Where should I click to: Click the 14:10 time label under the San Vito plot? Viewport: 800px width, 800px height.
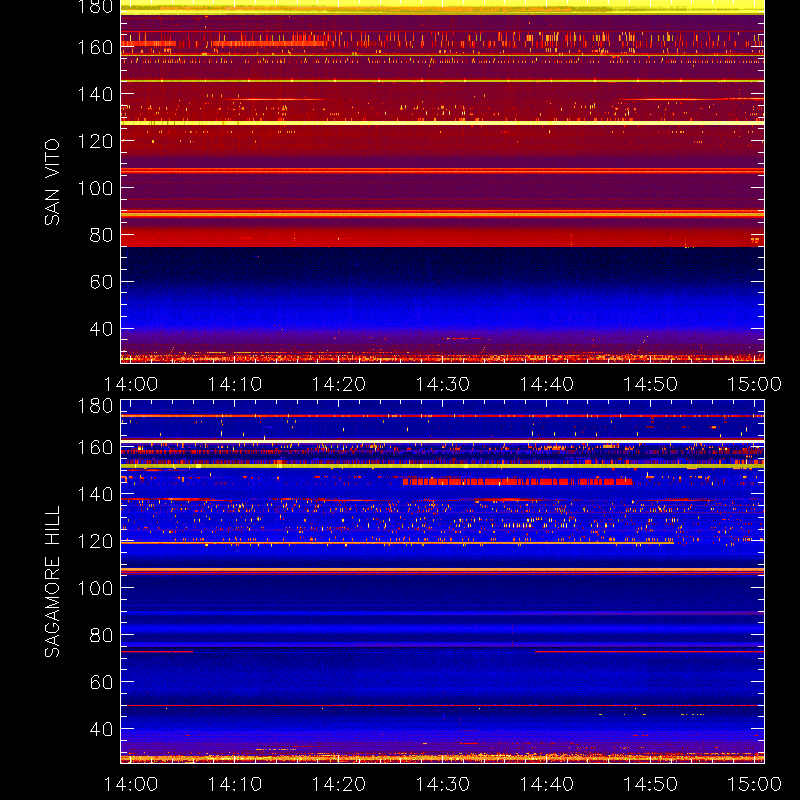pos(235,384)
